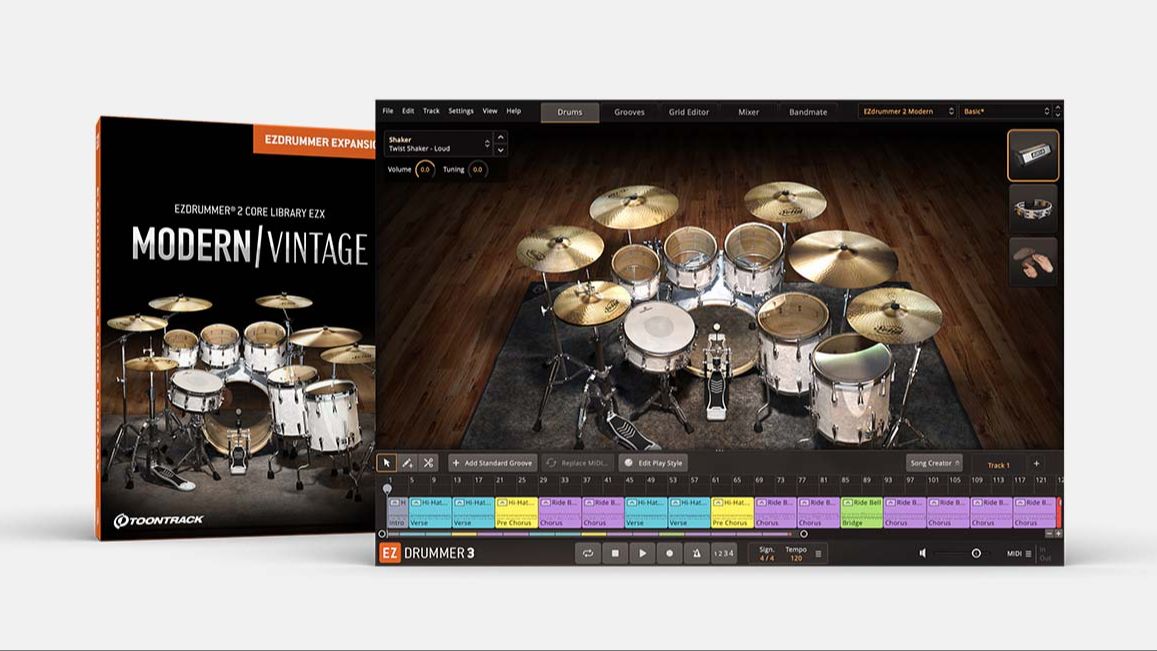Zoom out the timeline with minus icon
Viewport: 1157px width, 651px height.
click(x=1049, y=534)
